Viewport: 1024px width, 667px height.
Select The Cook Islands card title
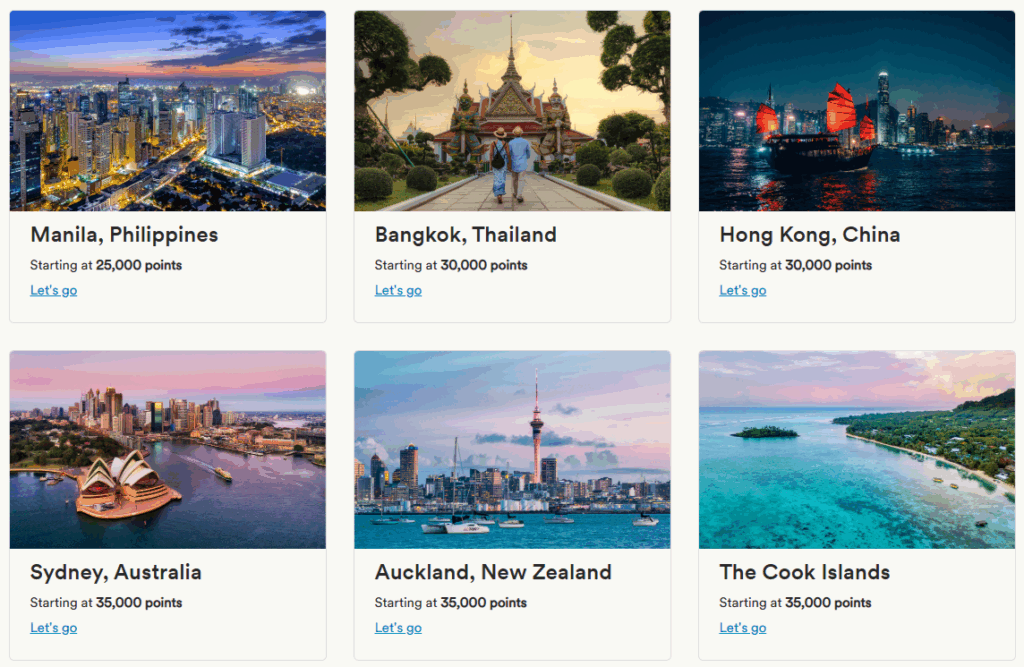point(804,573)
